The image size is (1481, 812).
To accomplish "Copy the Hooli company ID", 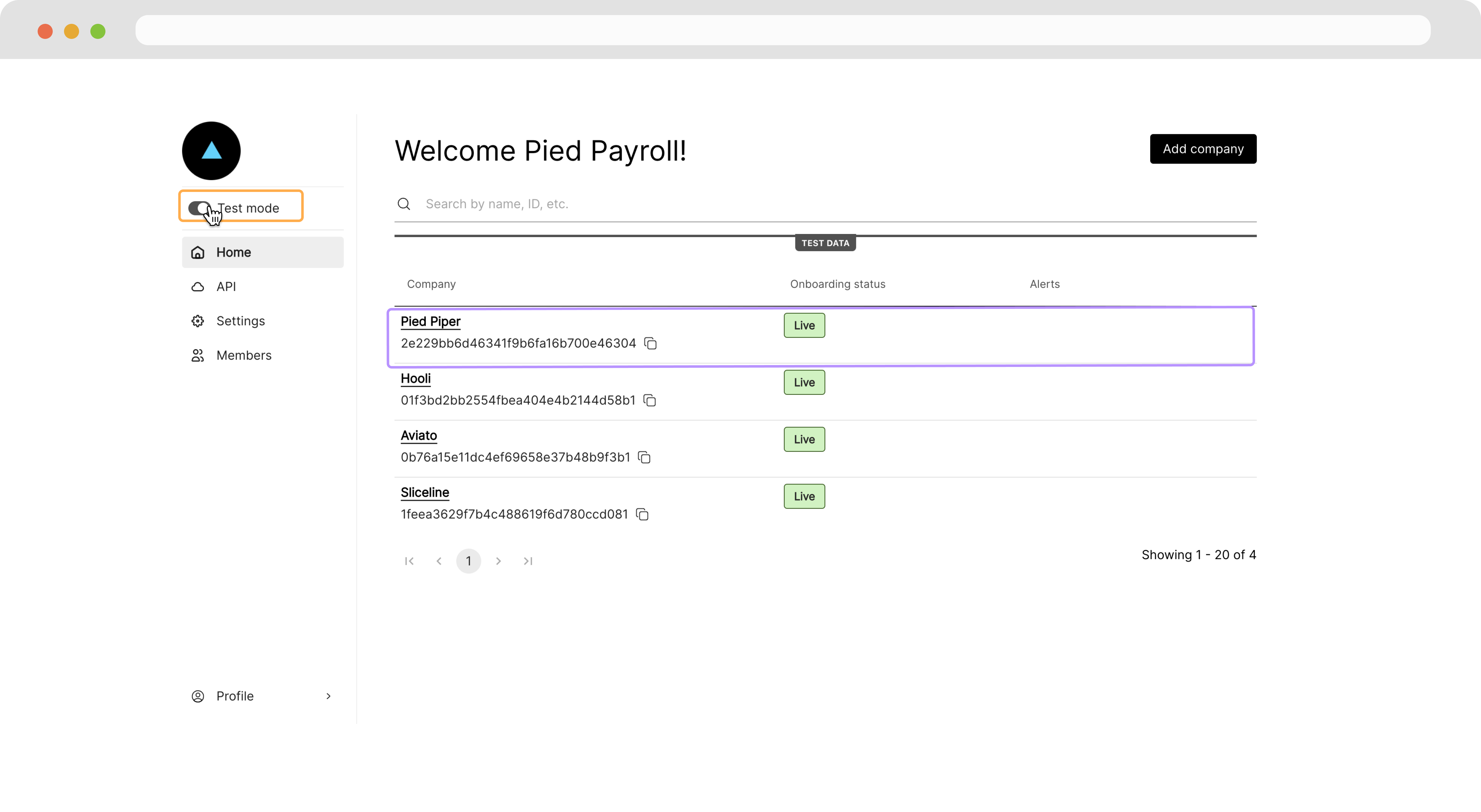I will 650,400.
